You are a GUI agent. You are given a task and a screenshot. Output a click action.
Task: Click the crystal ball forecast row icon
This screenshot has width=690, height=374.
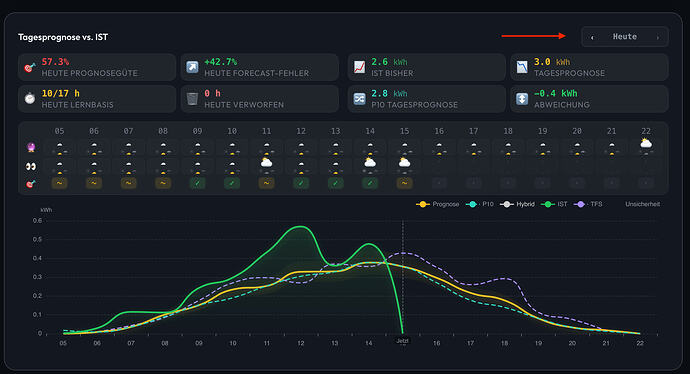point(31,147)
